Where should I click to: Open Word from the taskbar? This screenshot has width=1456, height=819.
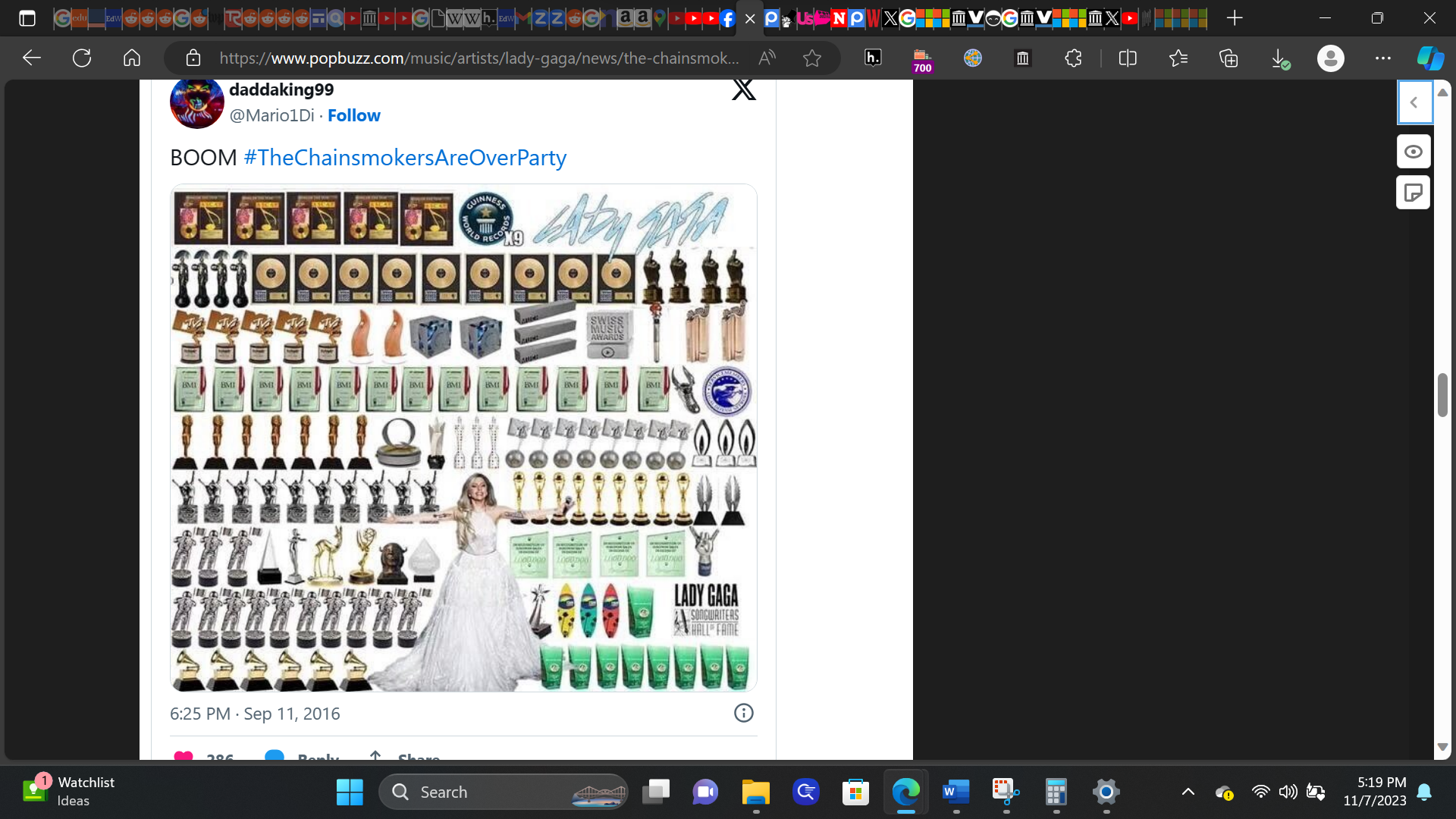[x=956, y=792]
